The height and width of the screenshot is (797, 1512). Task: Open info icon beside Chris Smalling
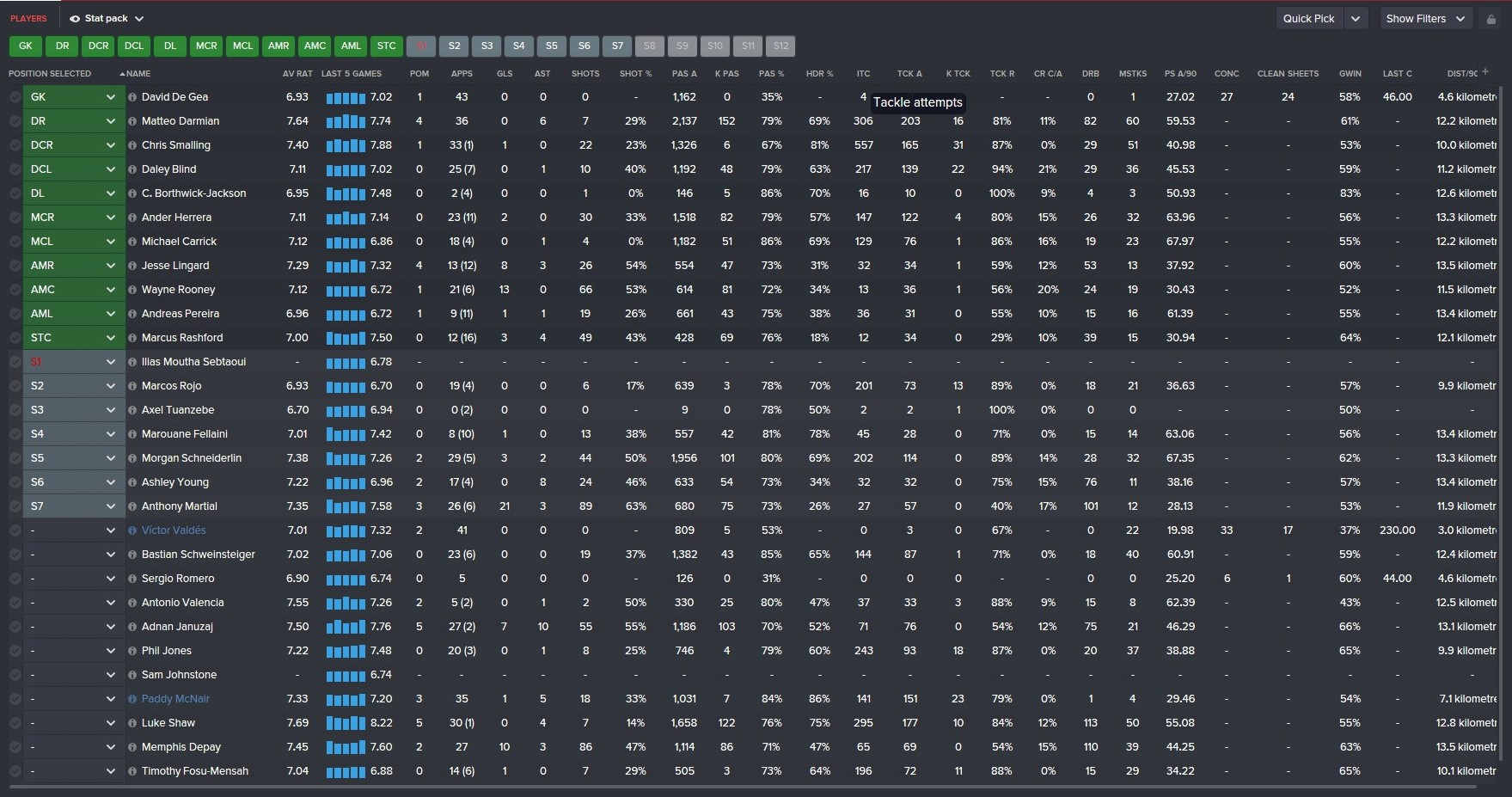(132, 145)
